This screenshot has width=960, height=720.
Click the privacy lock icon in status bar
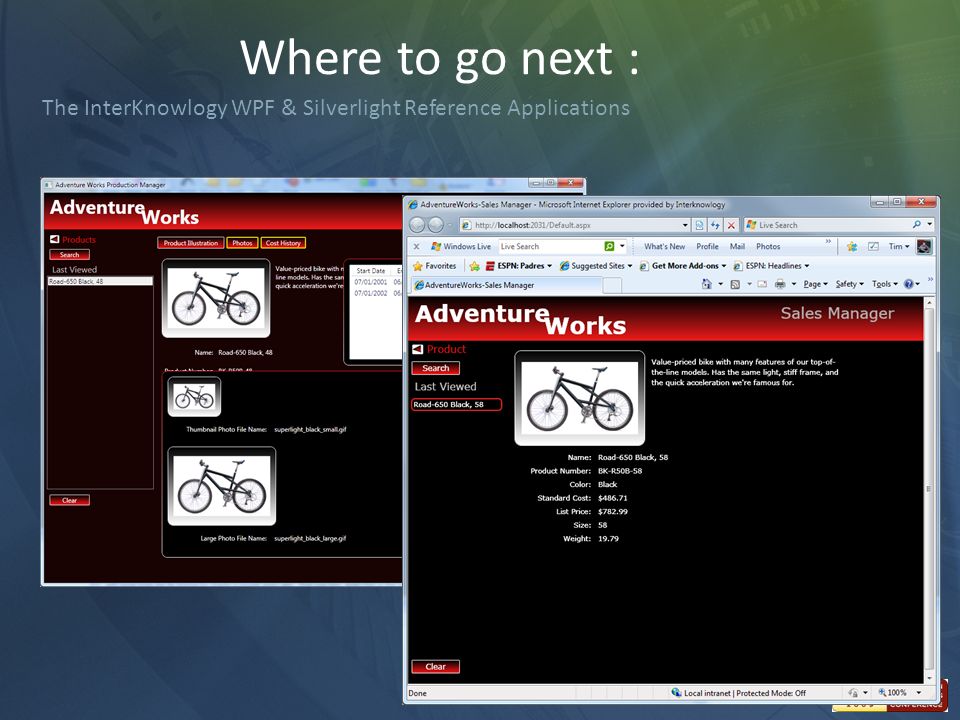[x=853, y=692]
